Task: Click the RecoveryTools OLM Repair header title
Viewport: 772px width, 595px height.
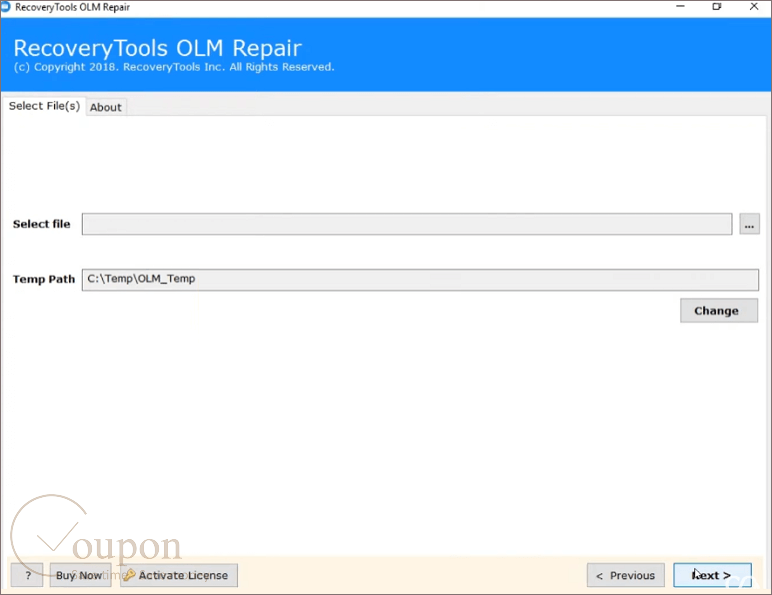Action: tap(158, 48)
